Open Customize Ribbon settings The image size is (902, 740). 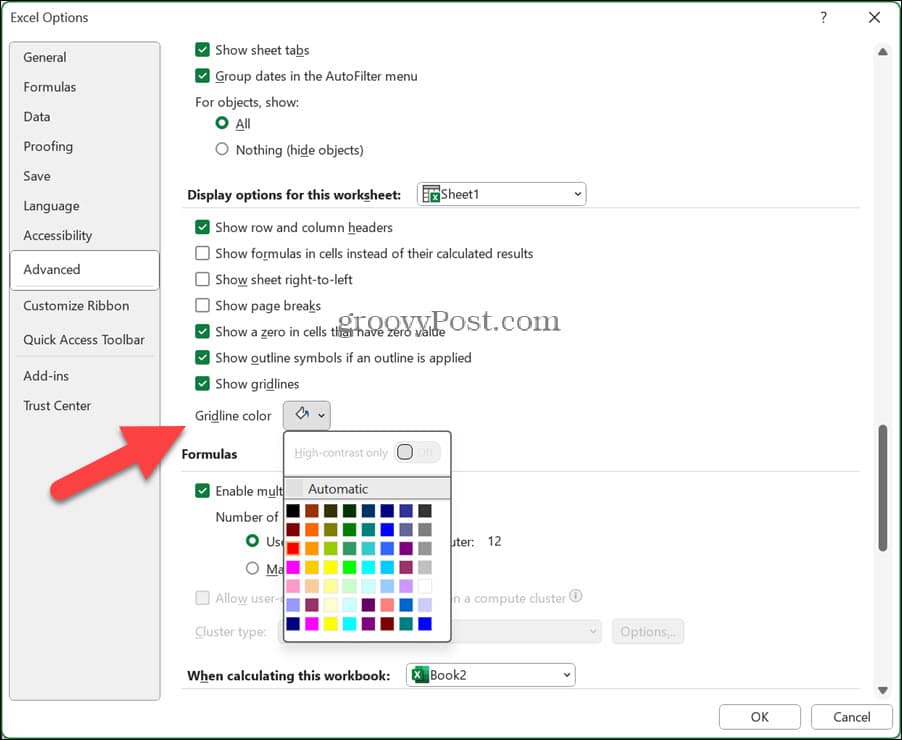[x=76, y=306]
